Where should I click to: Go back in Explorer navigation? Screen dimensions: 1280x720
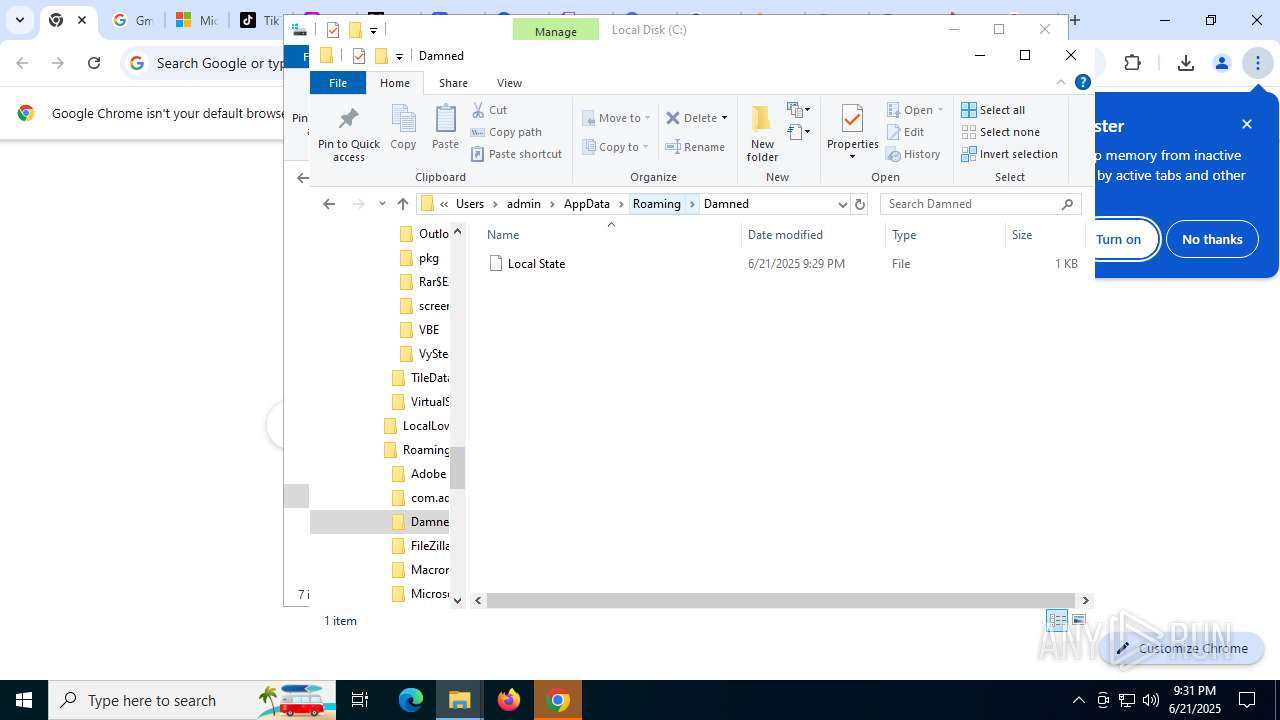[329, 204]
